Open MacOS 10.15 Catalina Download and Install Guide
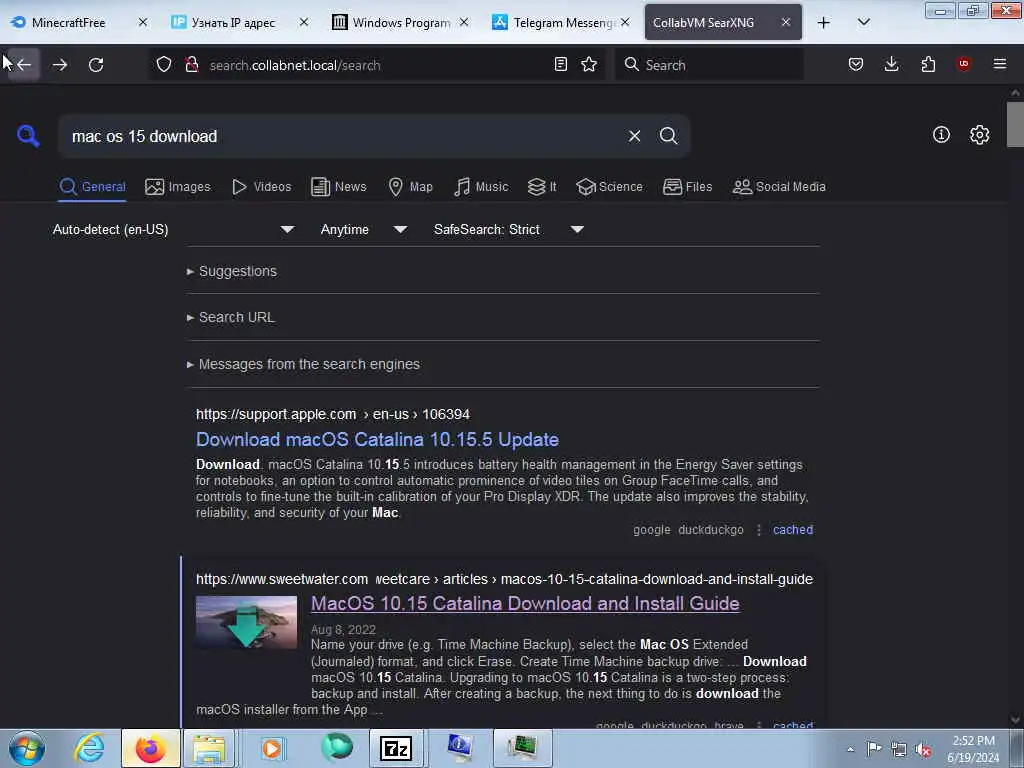Viewport: 1024px width, 768px height. click(x=525, y=603)
